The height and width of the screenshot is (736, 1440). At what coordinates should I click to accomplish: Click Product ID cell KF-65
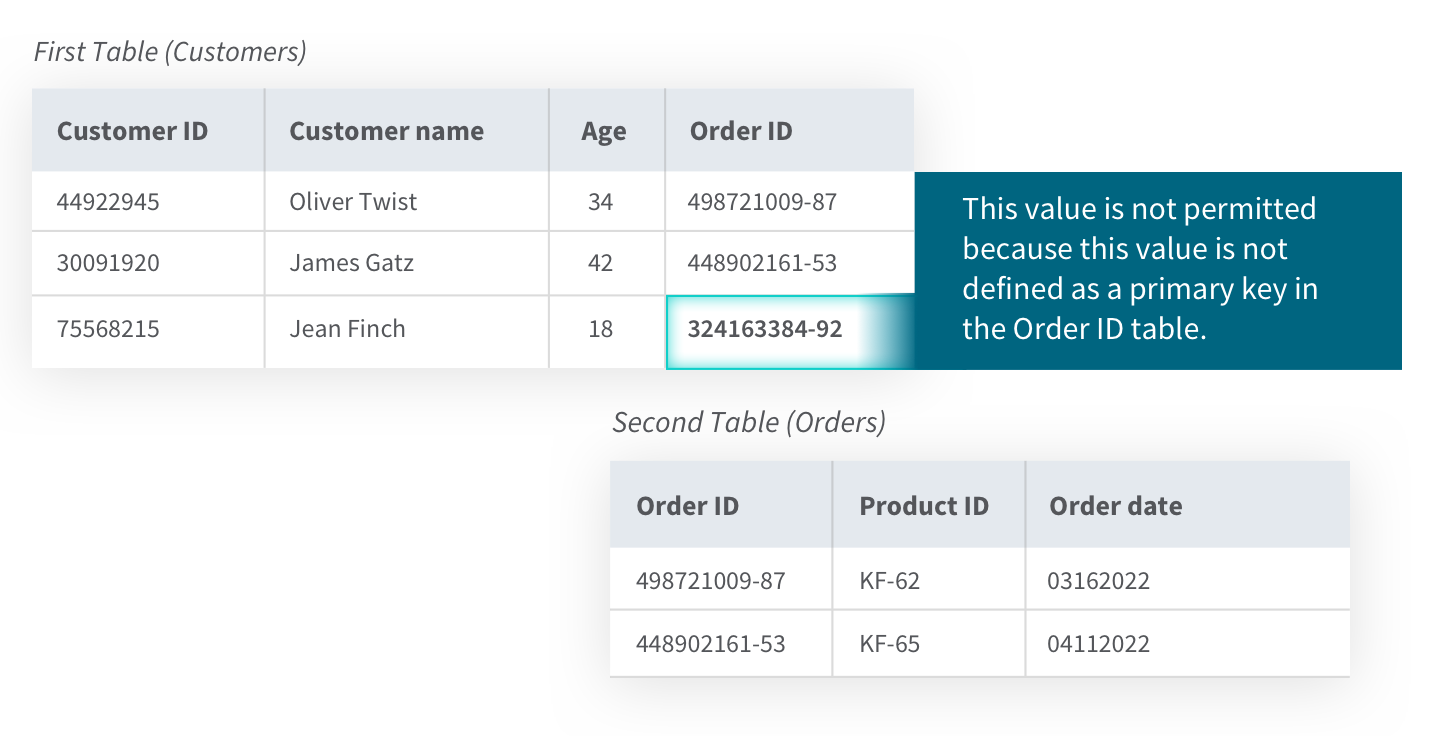pyautogui.click(x=929, y=643)
